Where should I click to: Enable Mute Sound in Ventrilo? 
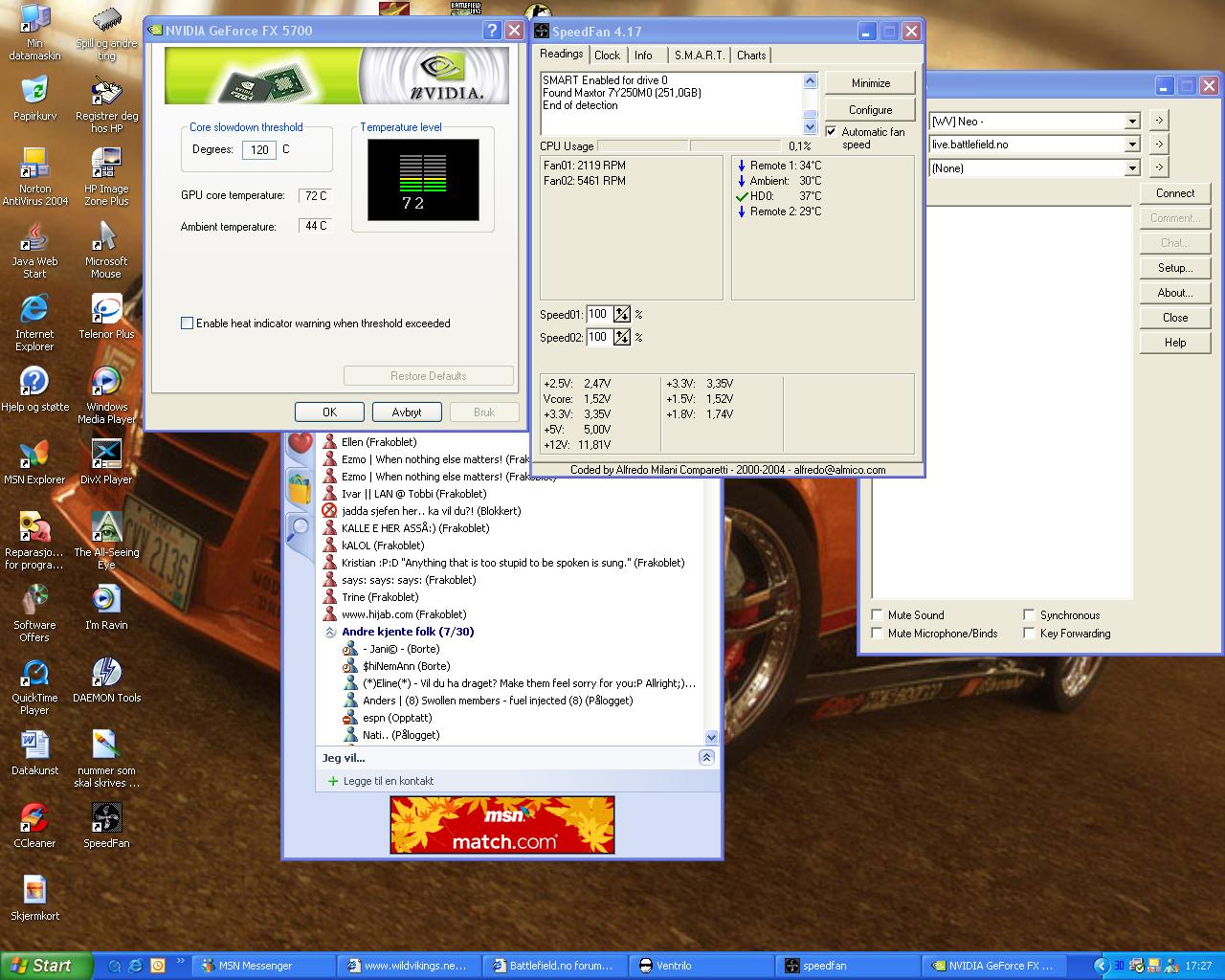click(x=878, y=615)
